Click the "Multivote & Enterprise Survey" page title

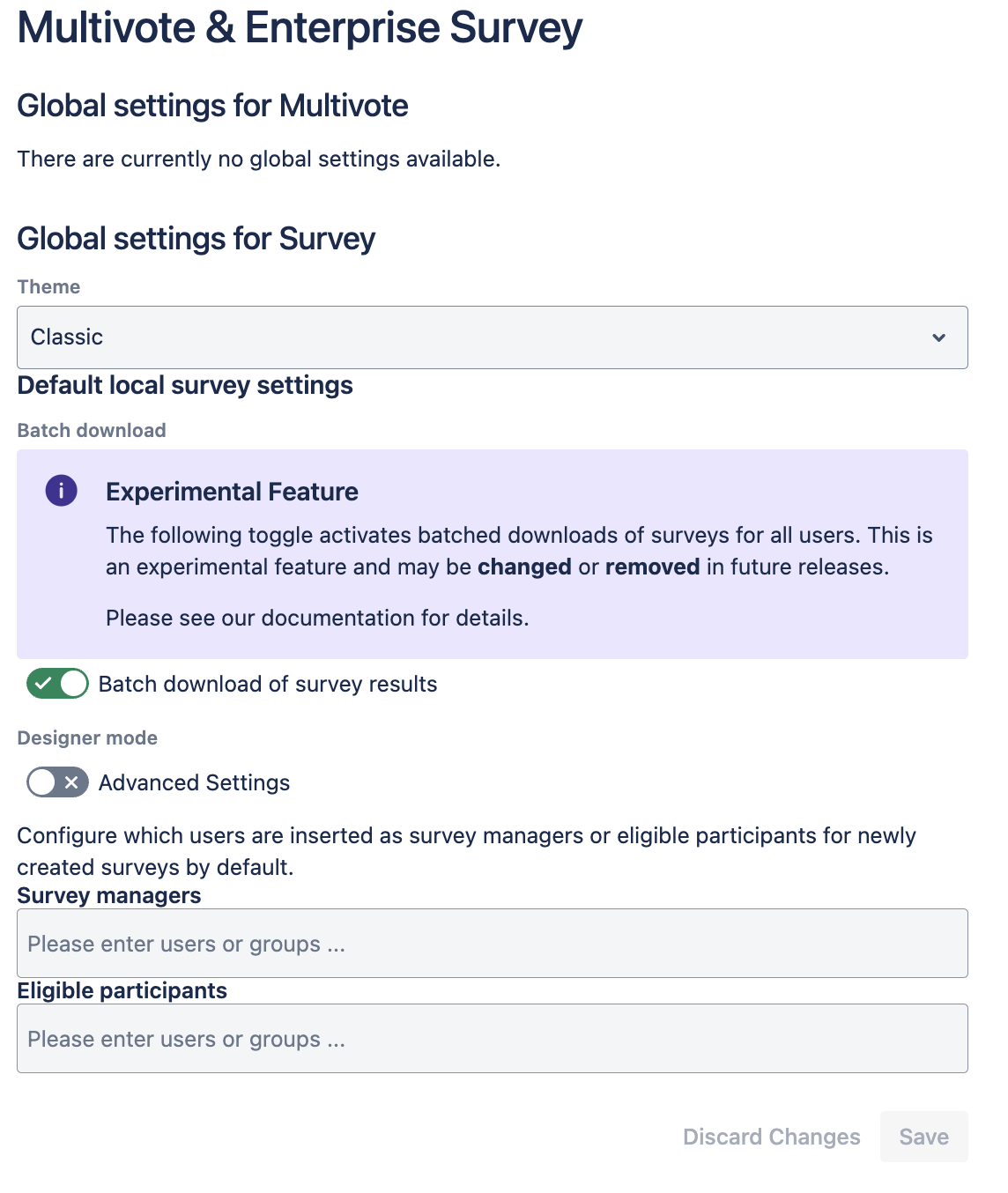[300, 28]
